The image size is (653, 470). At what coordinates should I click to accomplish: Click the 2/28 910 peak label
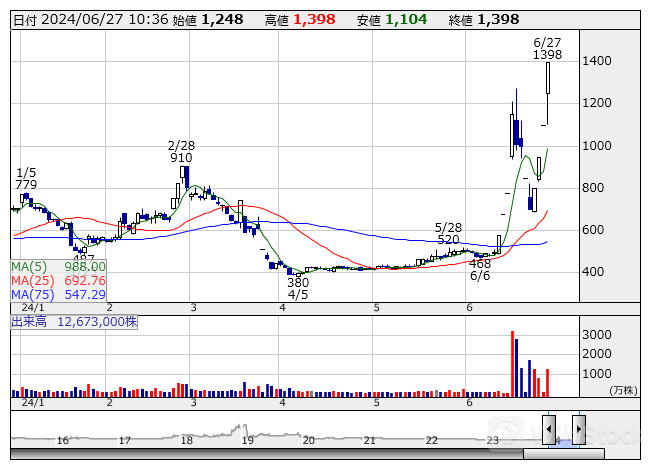tap(181, 151)
